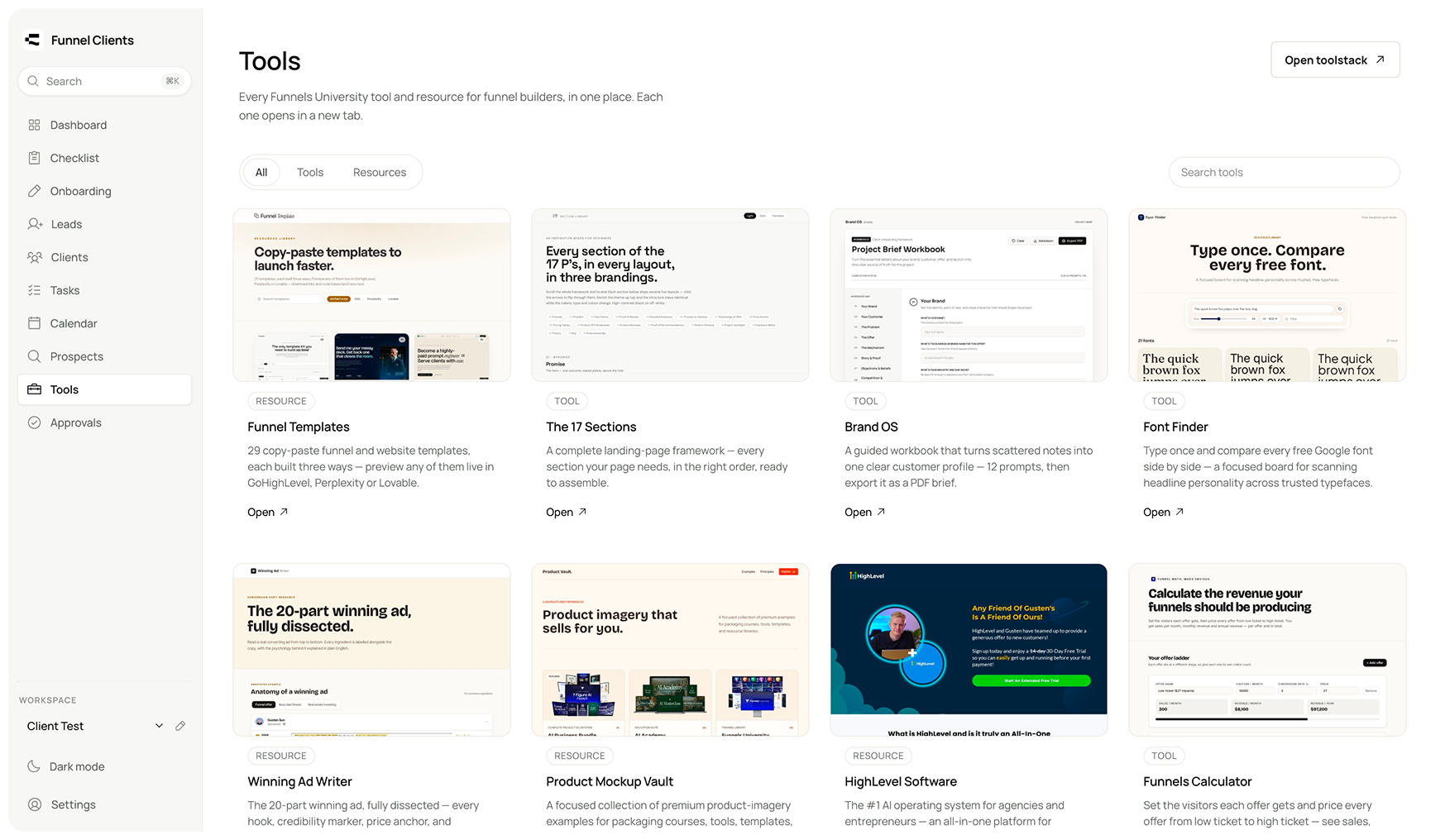Click the Funnel Clients logo icon
The image size is (1445, 840).
click(x=32, y=40)
